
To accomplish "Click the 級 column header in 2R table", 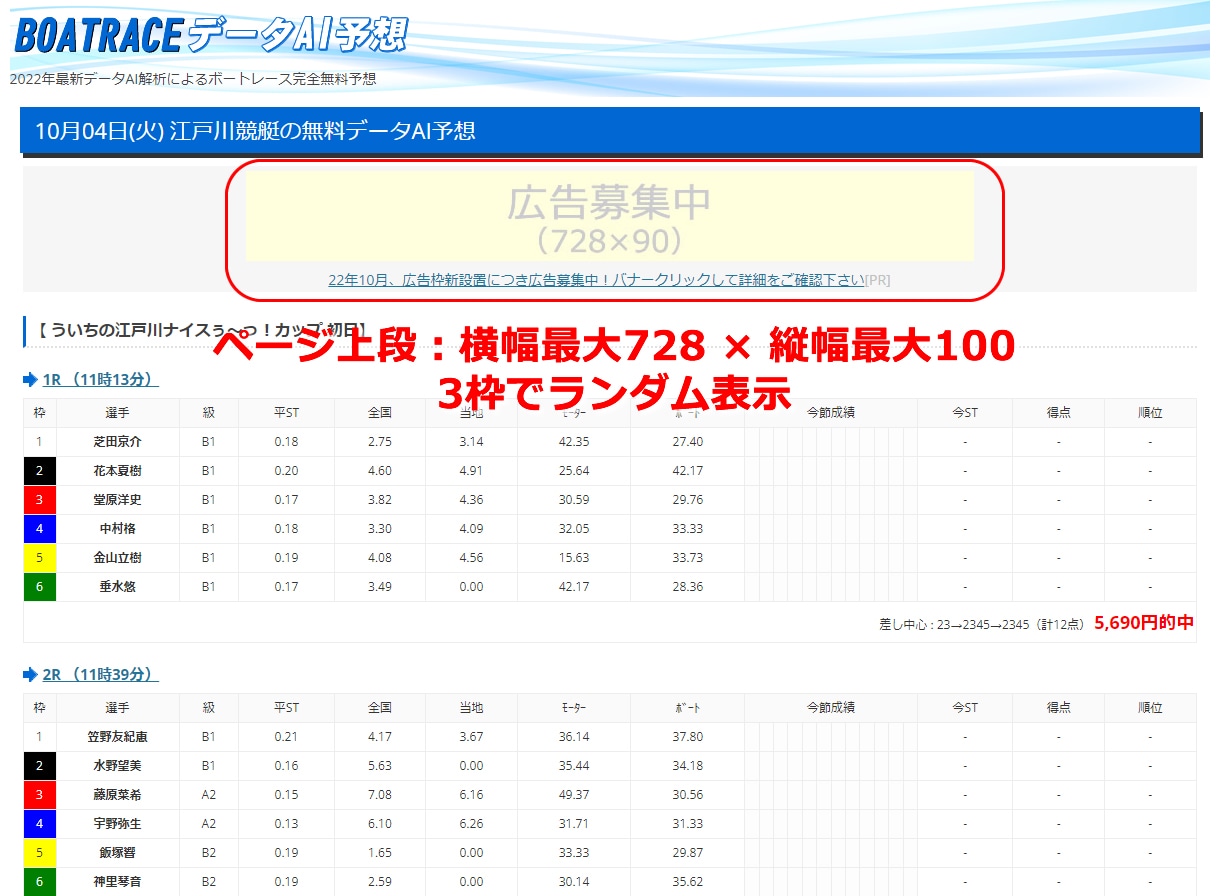I will pos(209,708).
